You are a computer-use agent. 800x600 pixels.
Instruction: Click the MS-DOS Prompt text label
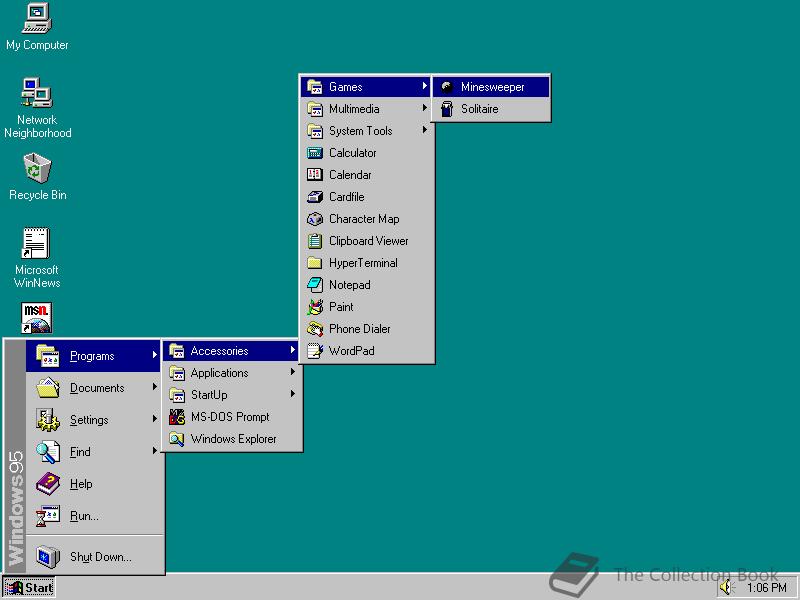[230, 417]
